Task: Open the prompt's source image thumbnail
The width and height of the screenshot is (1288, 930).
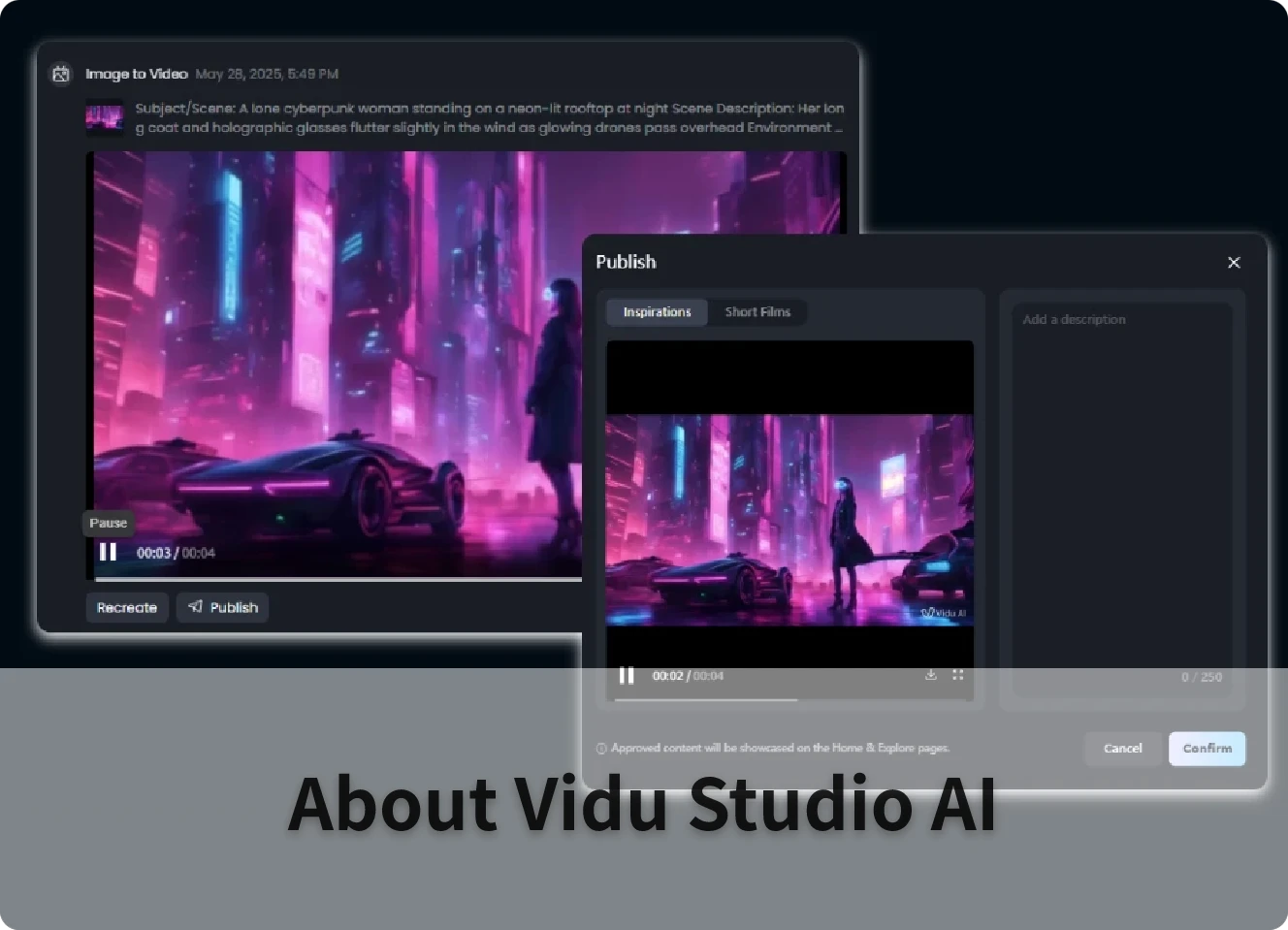Action: 104,118
